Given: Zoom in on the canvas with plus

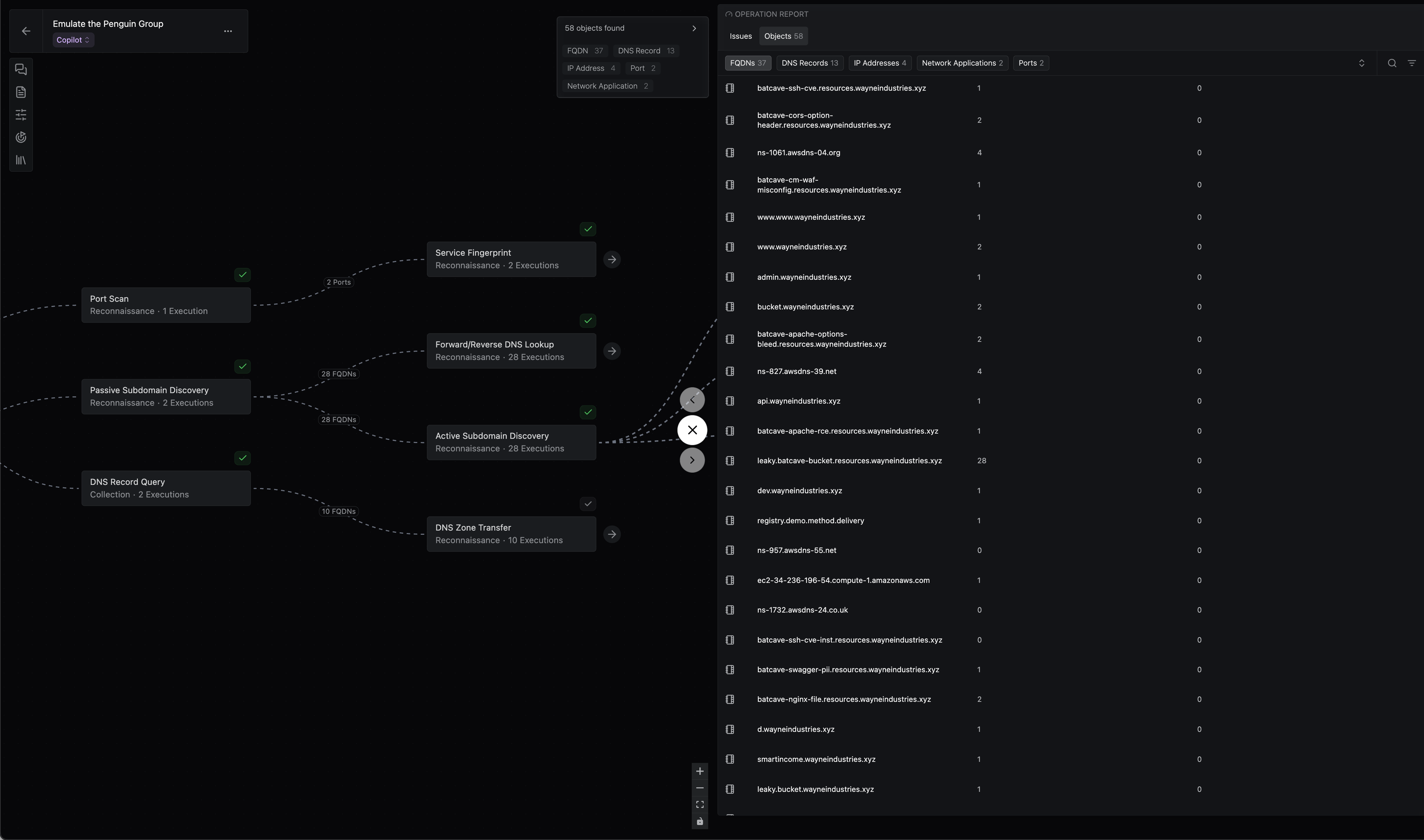Looking at the screenshot, I should (x=700, y=772).
